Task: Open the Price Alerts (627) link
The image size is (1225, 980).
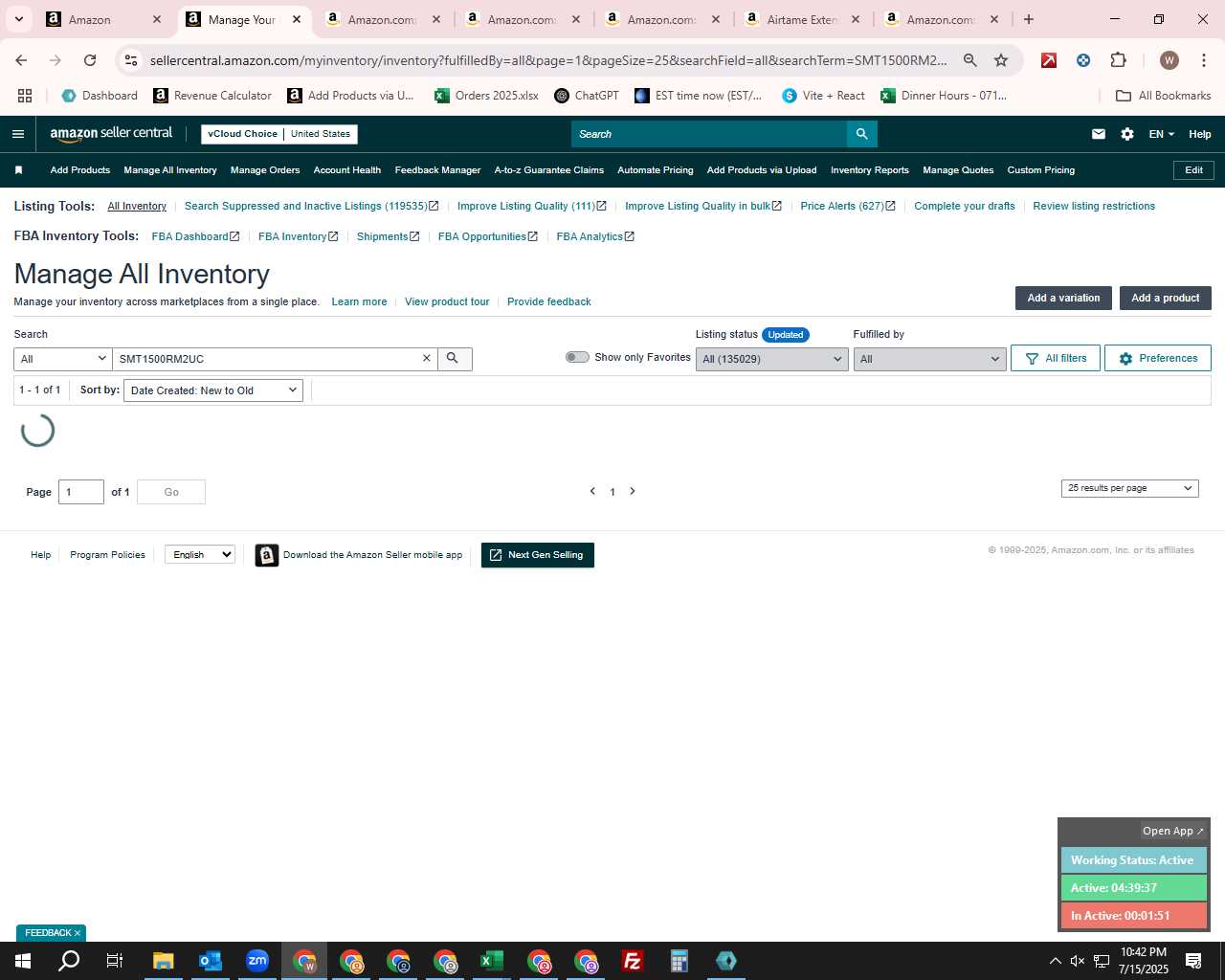Action: pos(848,206)
